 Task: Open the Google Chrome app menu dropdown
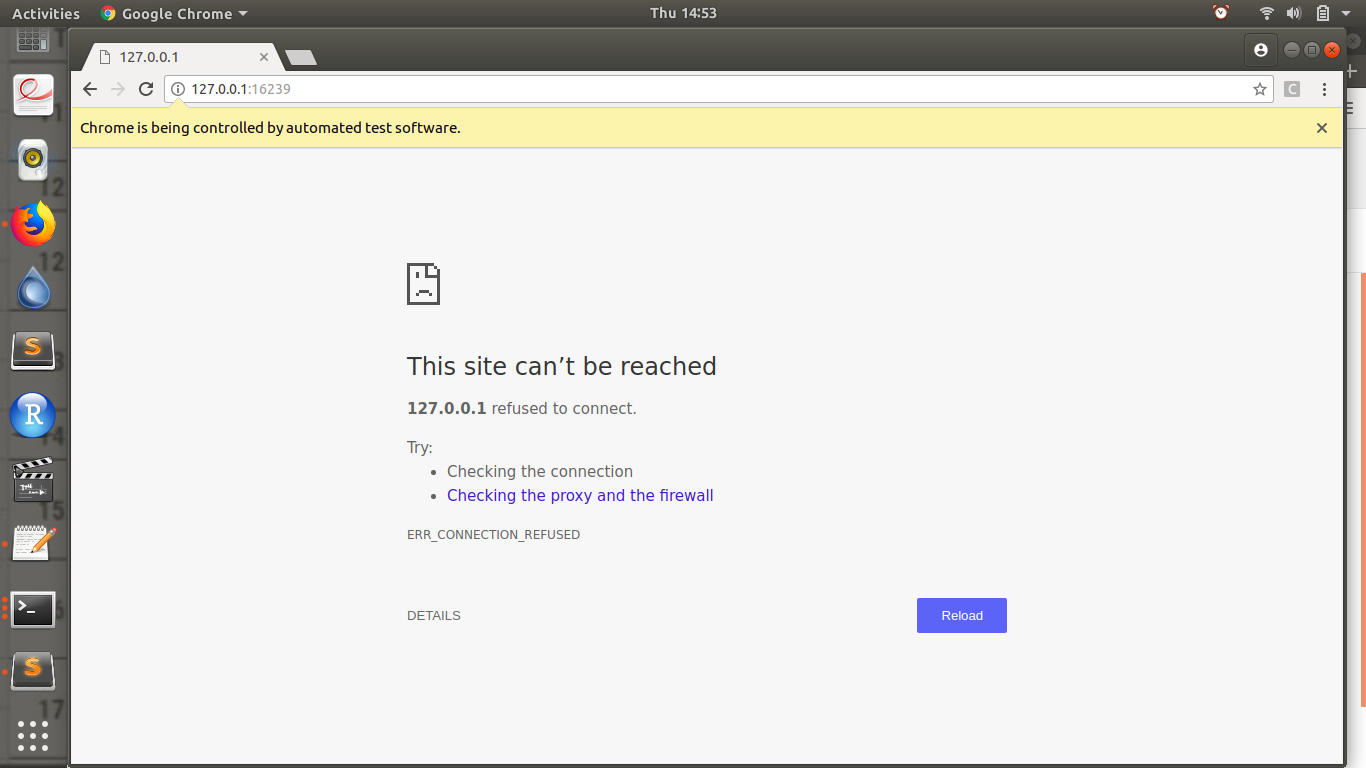(x=175, y=13)
